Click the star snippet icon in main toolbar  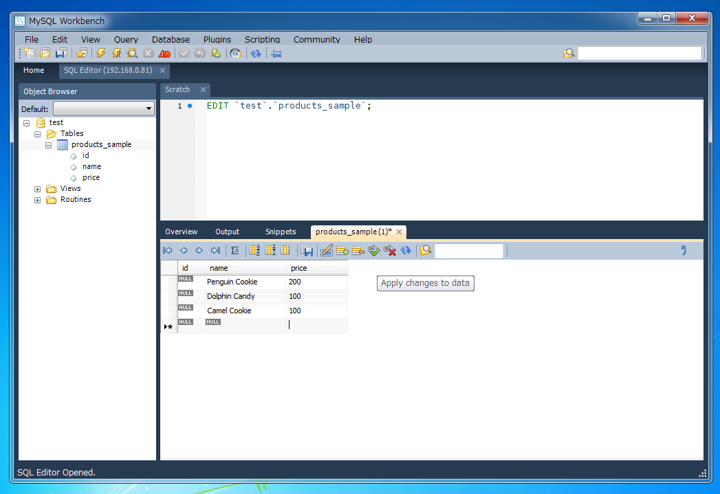pos(82,54)
